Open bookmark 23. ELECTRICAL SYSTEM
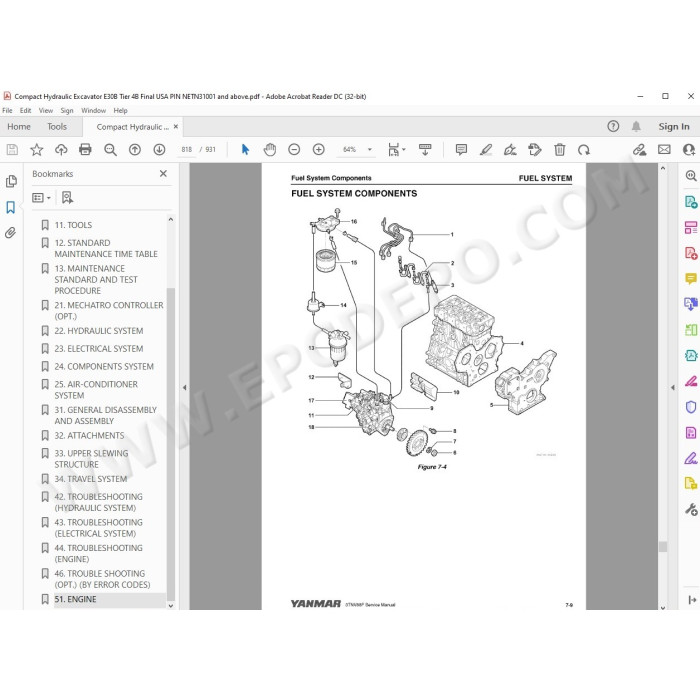This screenshot has height=700, width=700. [x=99, y=349]
